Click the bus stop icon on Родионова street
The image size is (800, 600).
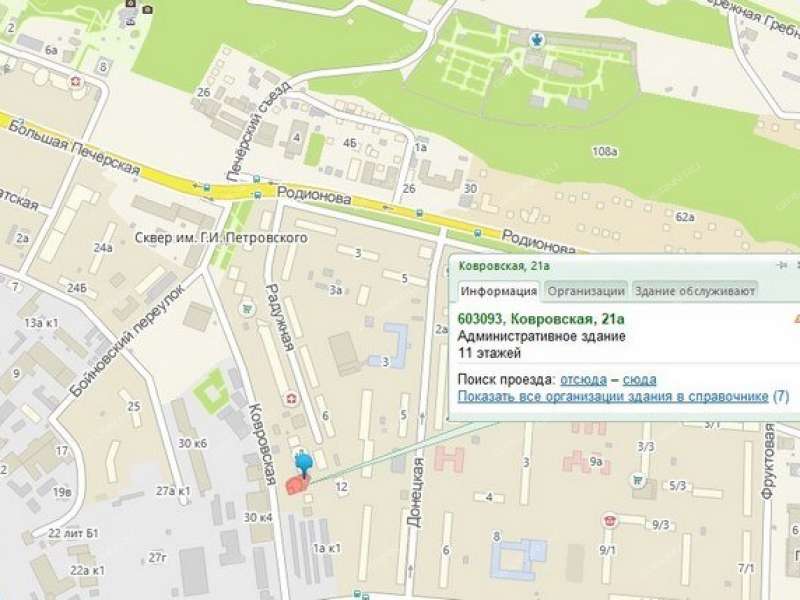pyautogui.click(x=420, y=213)
